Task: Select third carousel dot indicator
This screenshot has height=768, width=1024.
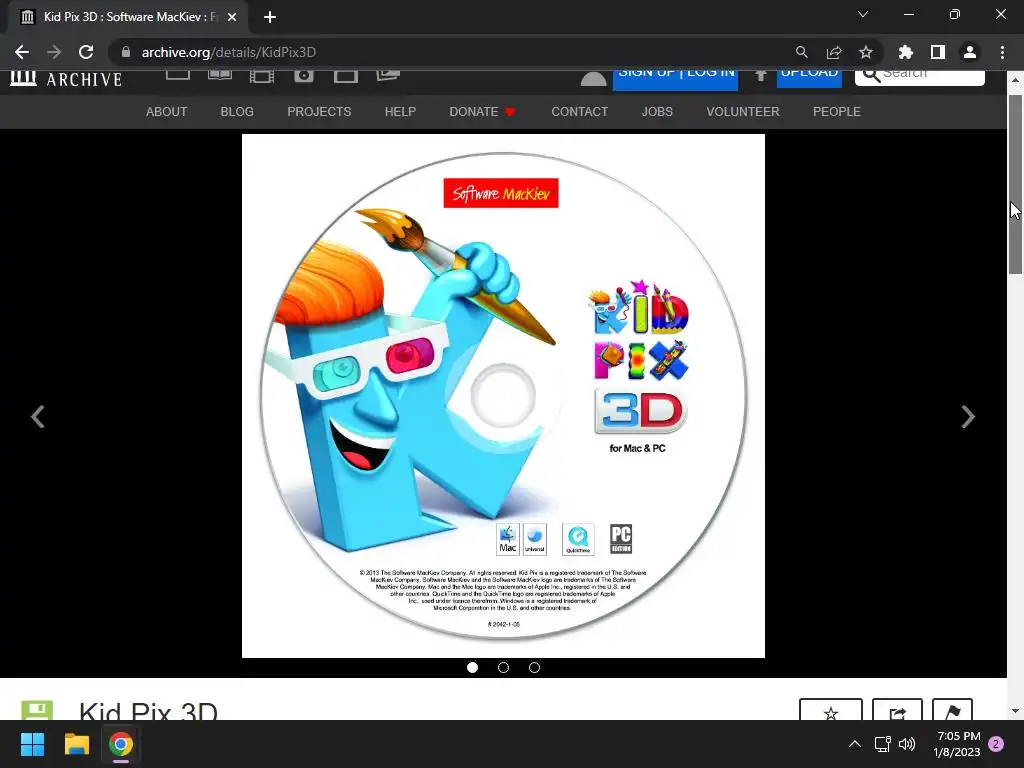Action: click(534, 667)
